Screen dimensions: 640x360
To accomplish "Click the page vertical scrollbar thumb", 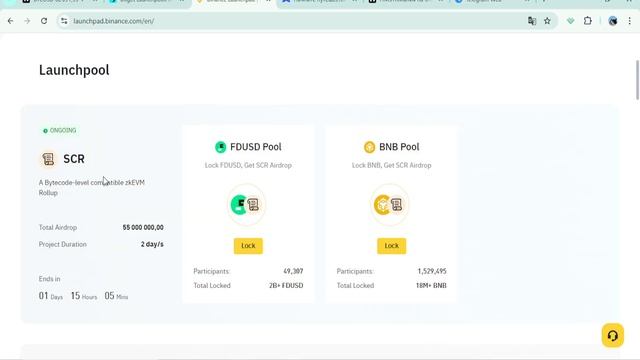I will coord(637,80).
